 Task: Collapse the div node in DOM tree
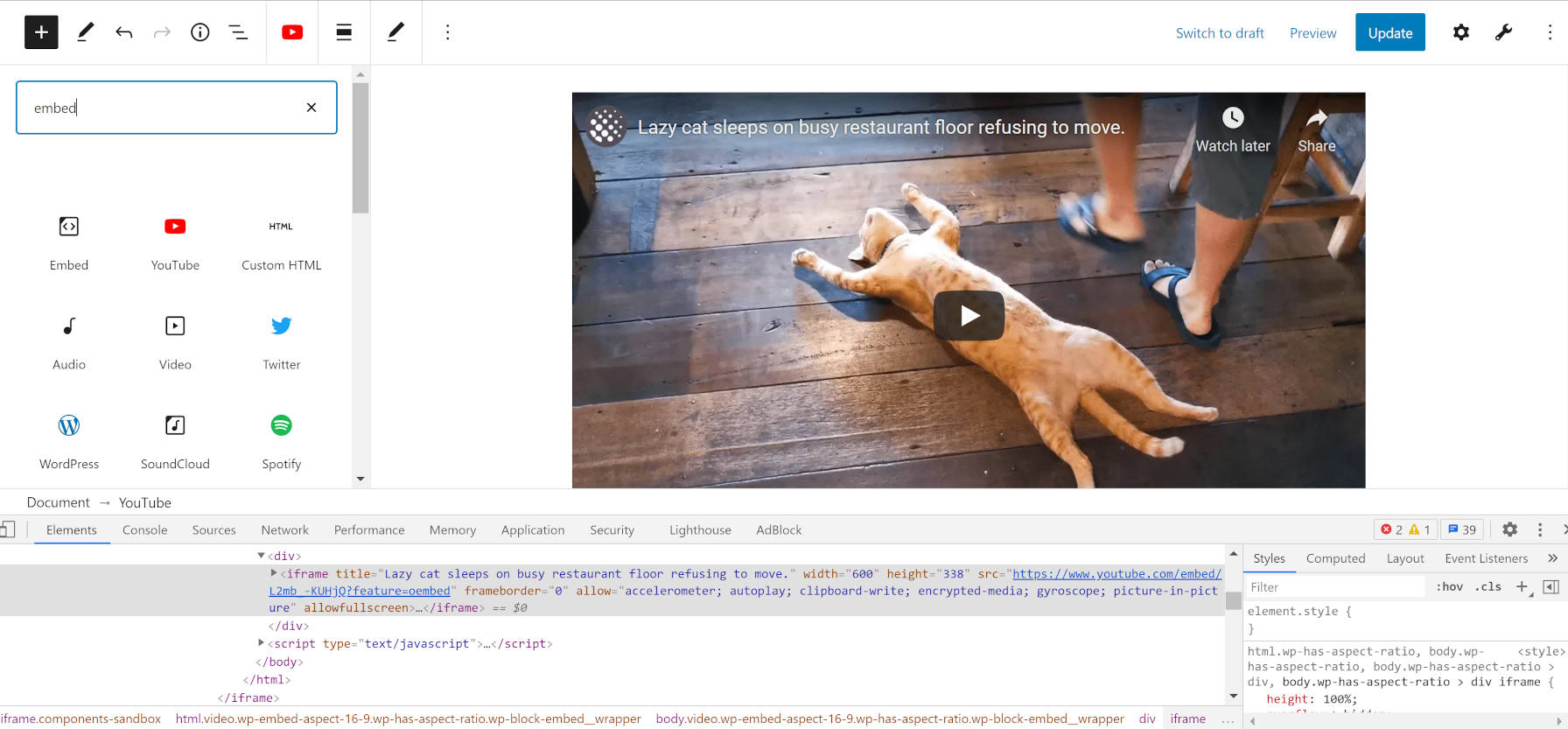pos(261,556)
